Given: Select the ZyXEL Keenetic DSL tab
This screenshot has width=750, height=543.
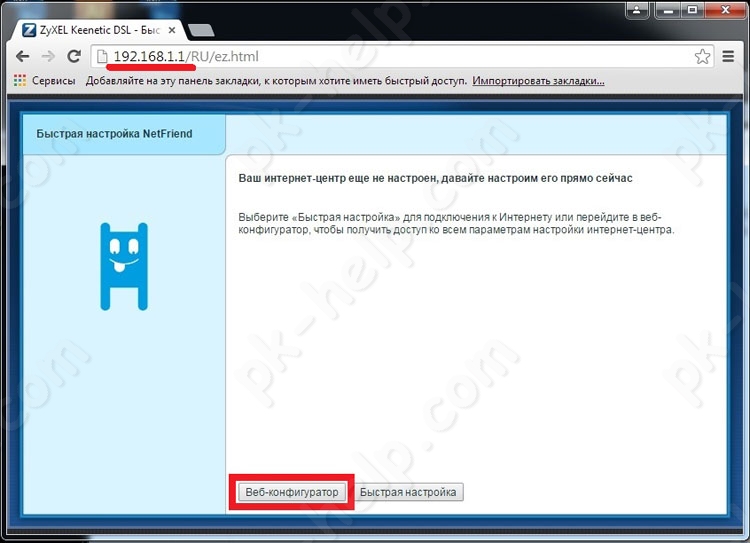Looking at the screenshot, I should point(99,30).
